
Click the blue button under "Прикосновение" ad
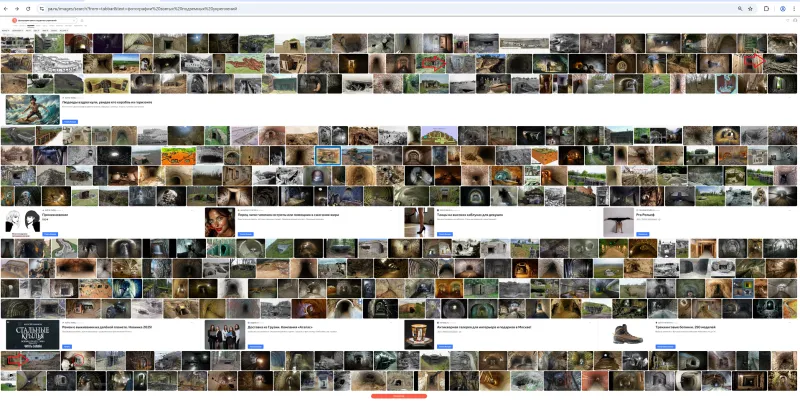pyautogui.click(x=48, y=233)
